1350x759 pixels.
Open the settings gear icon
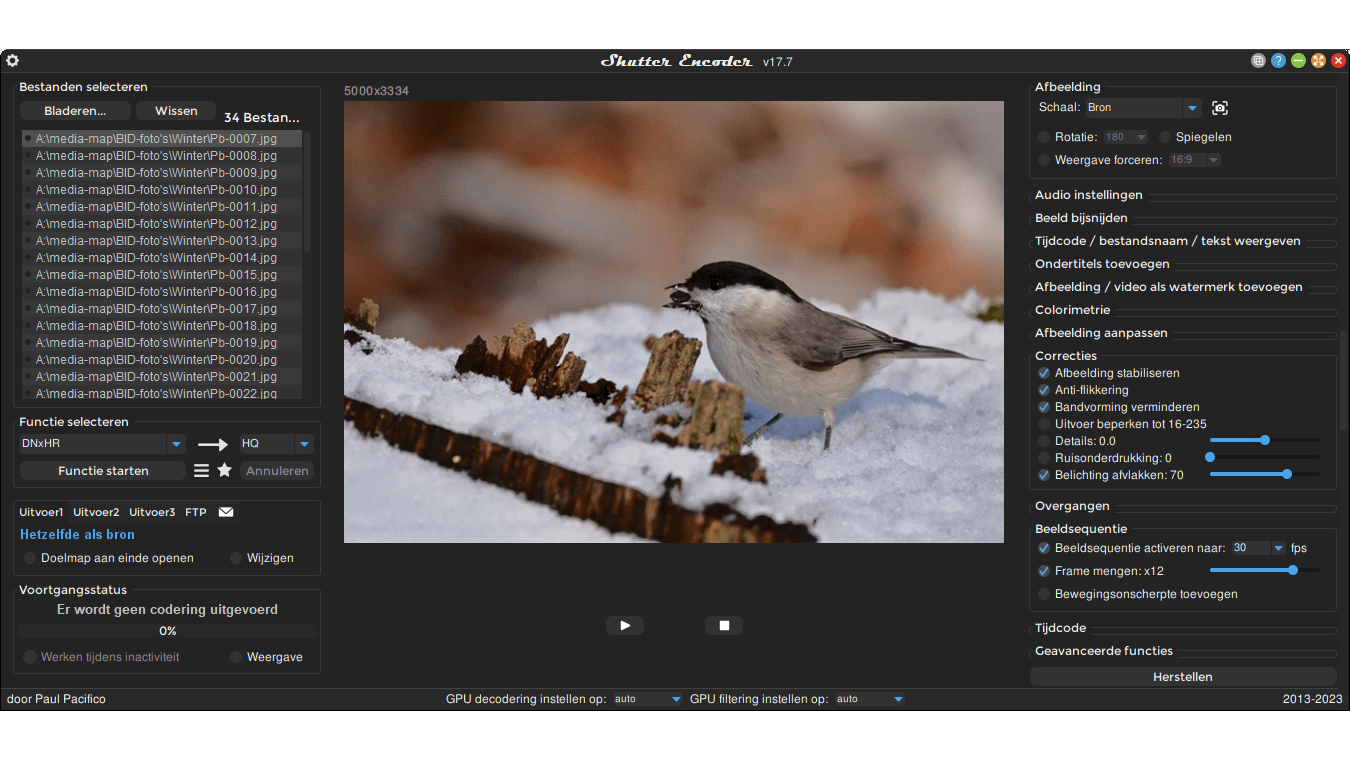click(x=13, y=61)
